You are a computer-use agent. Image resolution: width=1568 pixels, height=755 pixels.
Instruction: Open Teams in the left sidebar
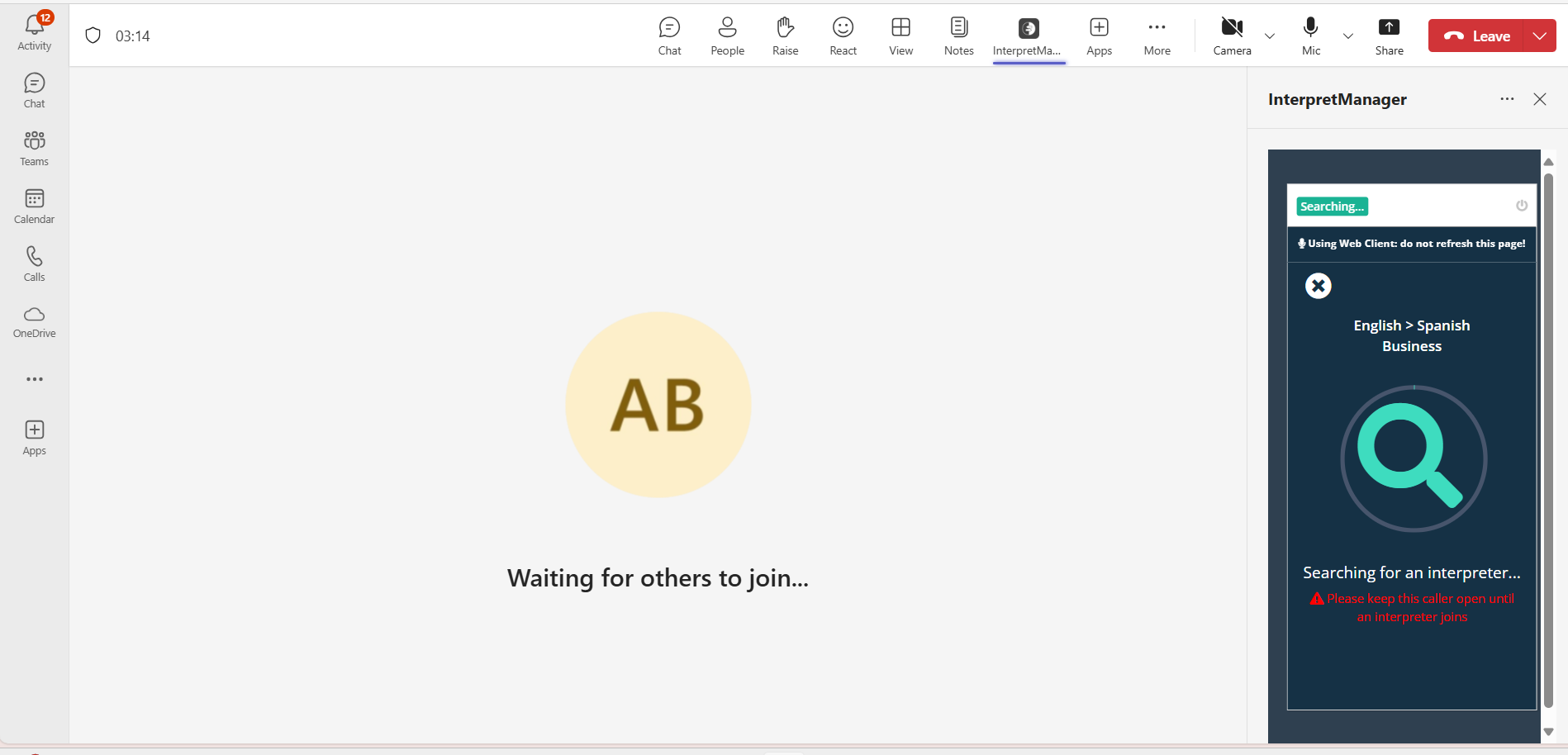click(x=34, y=149)
